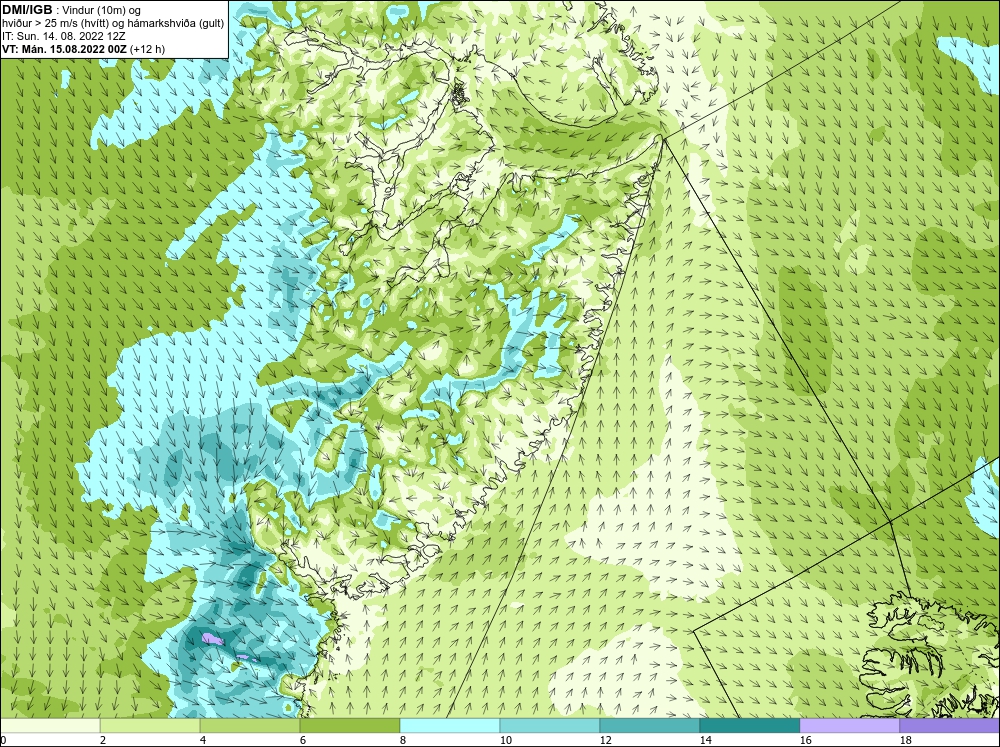
Task: Click the larger purple peak-wind patch on the map
Action: point(212,638)
